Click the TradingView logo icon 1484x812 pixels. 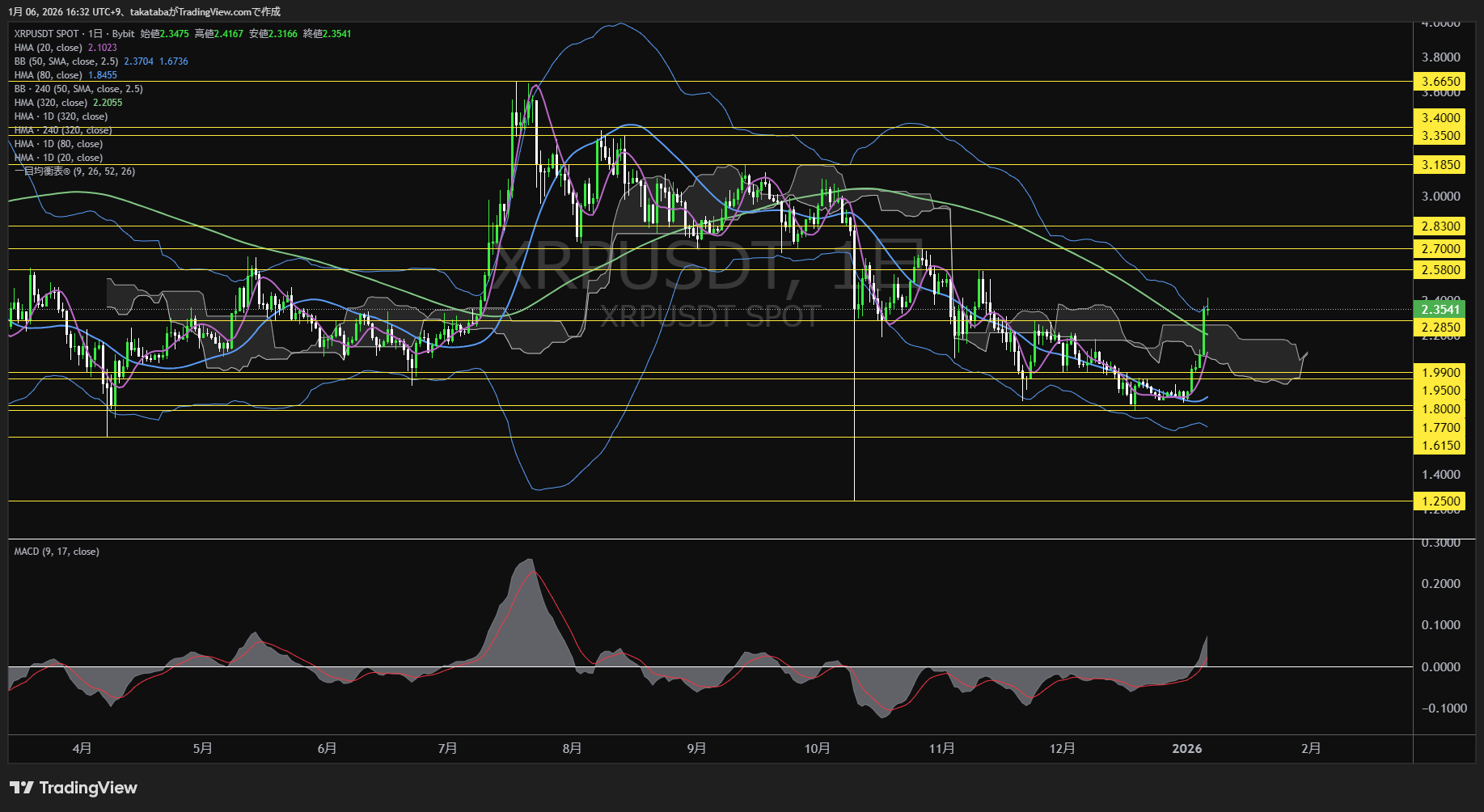tap(21, 788)
